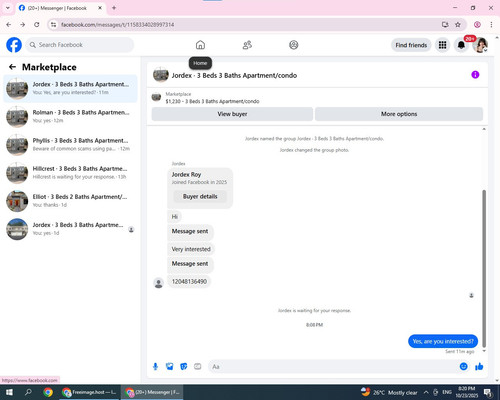Open the Menu grid icon
Viewport: 500px width, 400px height.
click(442, 45)
